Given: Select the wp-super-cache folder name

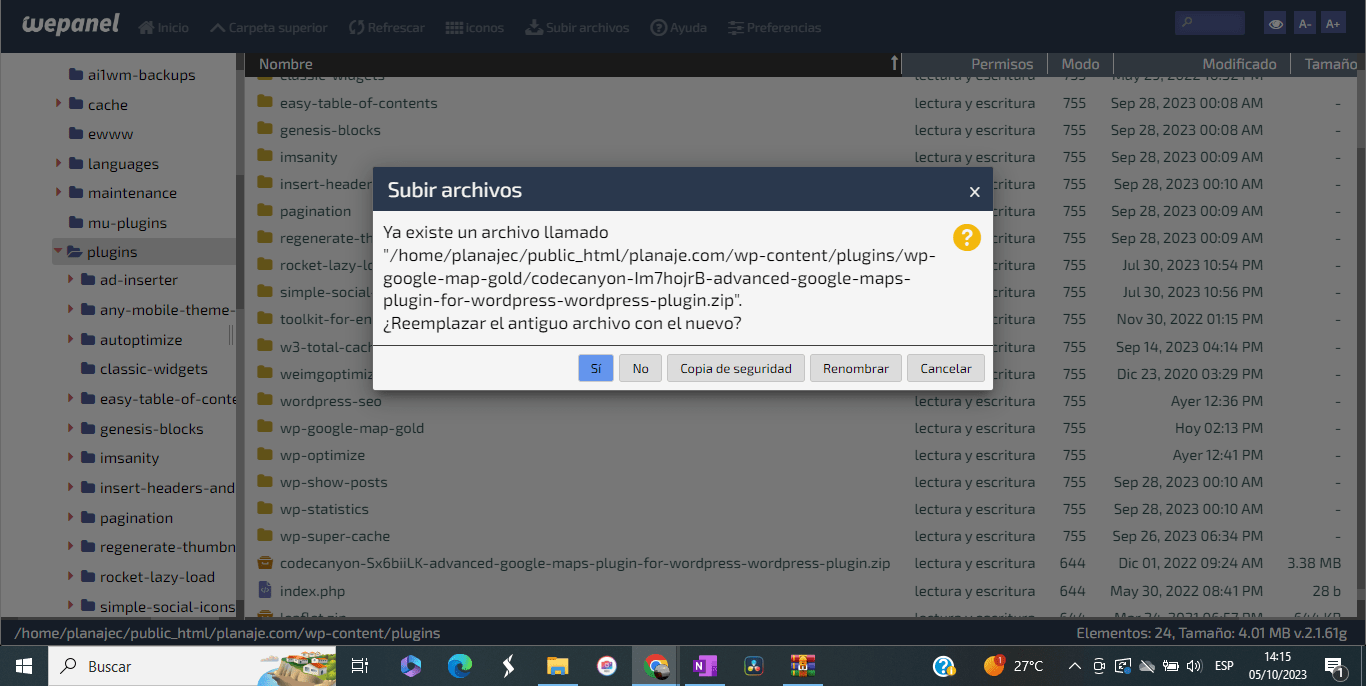Looking at the screenshot, I should [335, 536].
